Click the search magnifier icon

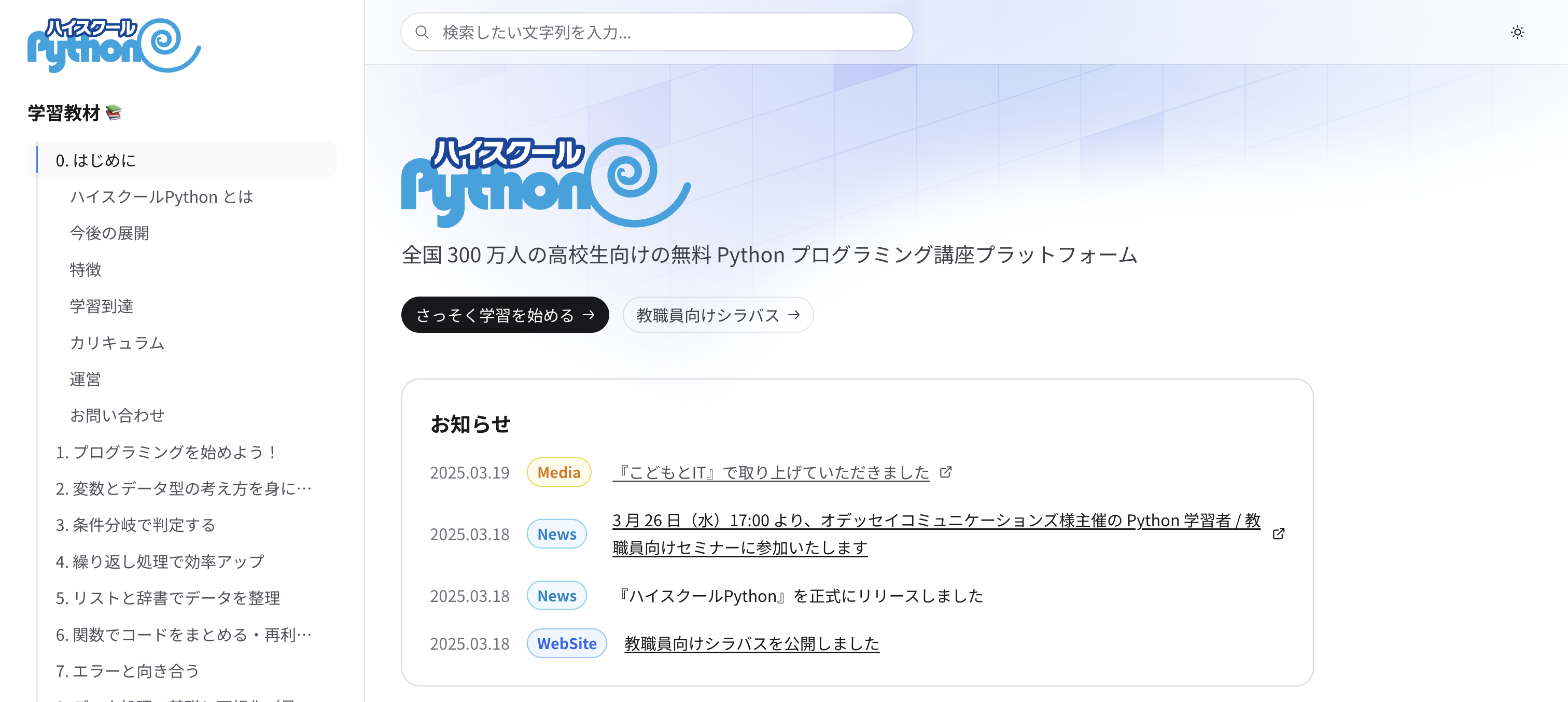pyautogui.click(x=422, y=32)
